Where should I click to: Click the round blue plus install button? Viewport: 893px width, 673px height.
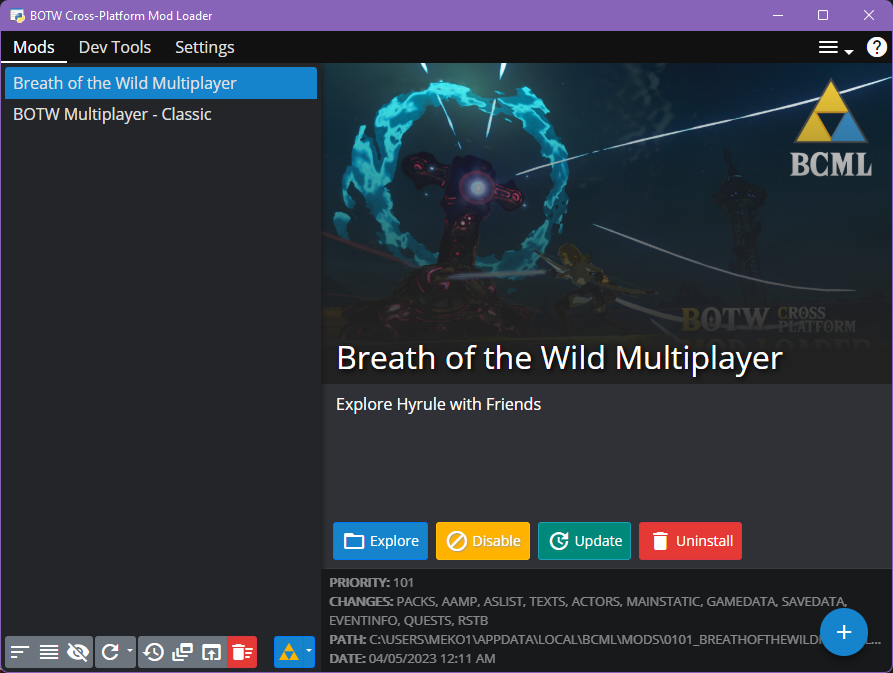[843, 632]
